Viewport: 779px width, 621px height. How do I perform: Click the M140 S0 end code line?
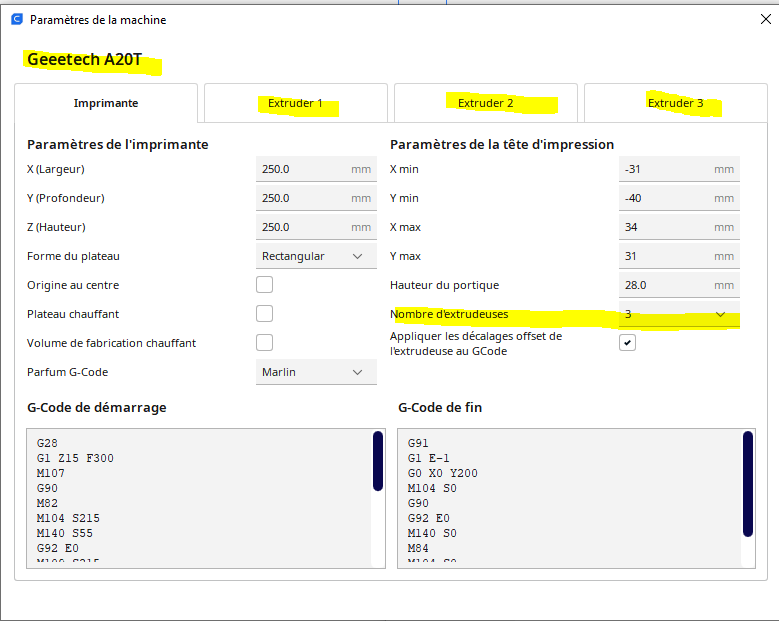pos(432,533)
